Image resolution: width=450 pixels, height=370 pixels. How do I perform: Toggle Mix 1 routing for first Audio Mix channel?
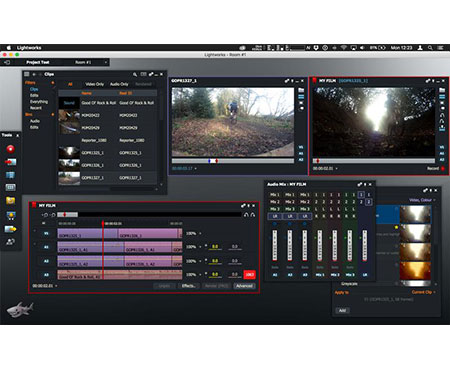[275, 195]
